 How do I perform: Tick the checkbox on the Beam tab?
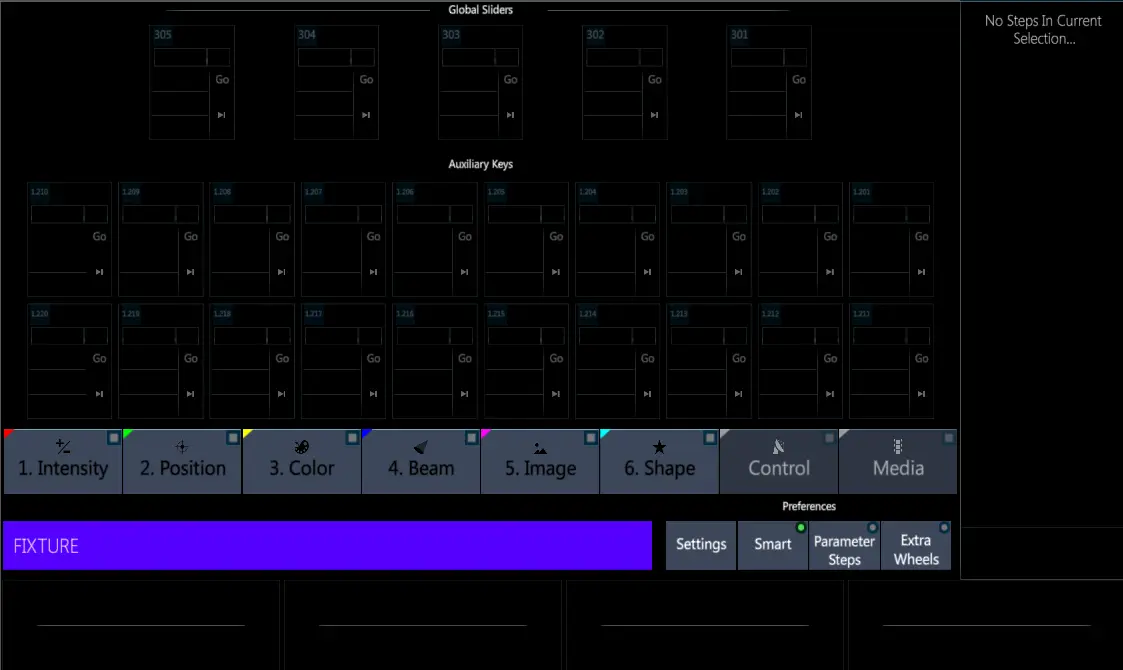click(471, 438)
